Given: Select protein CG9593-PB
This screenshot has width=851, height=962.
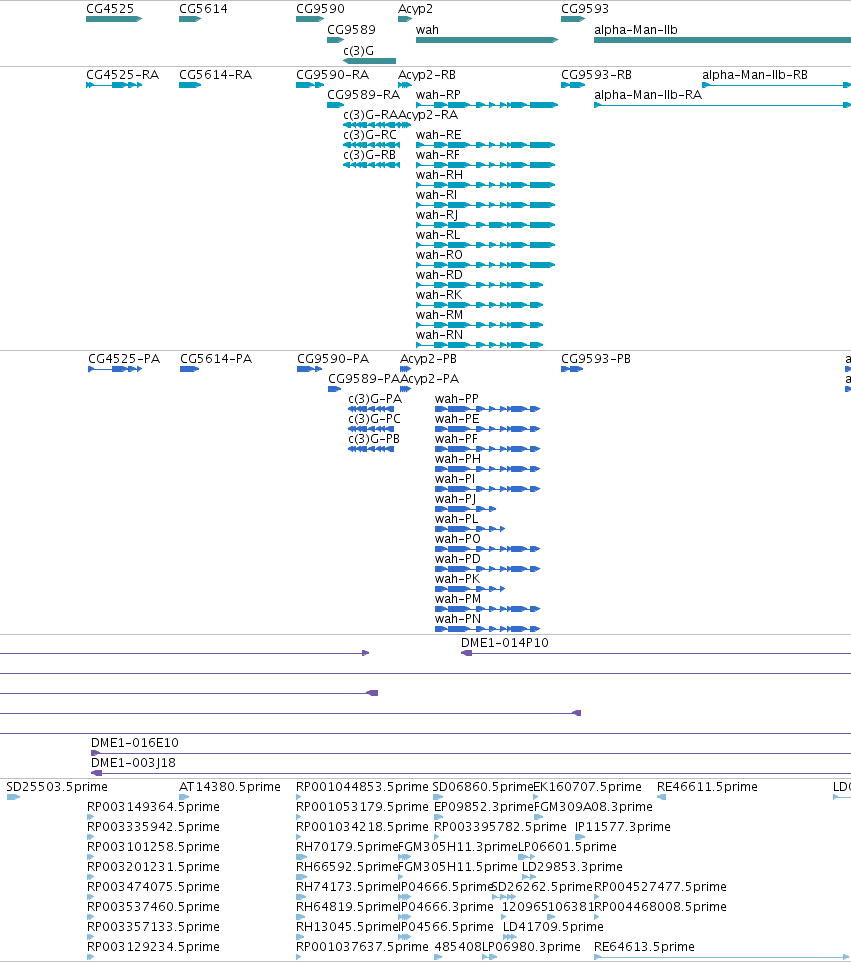Looking at the screenshot, I should click(x=572, y=369).
